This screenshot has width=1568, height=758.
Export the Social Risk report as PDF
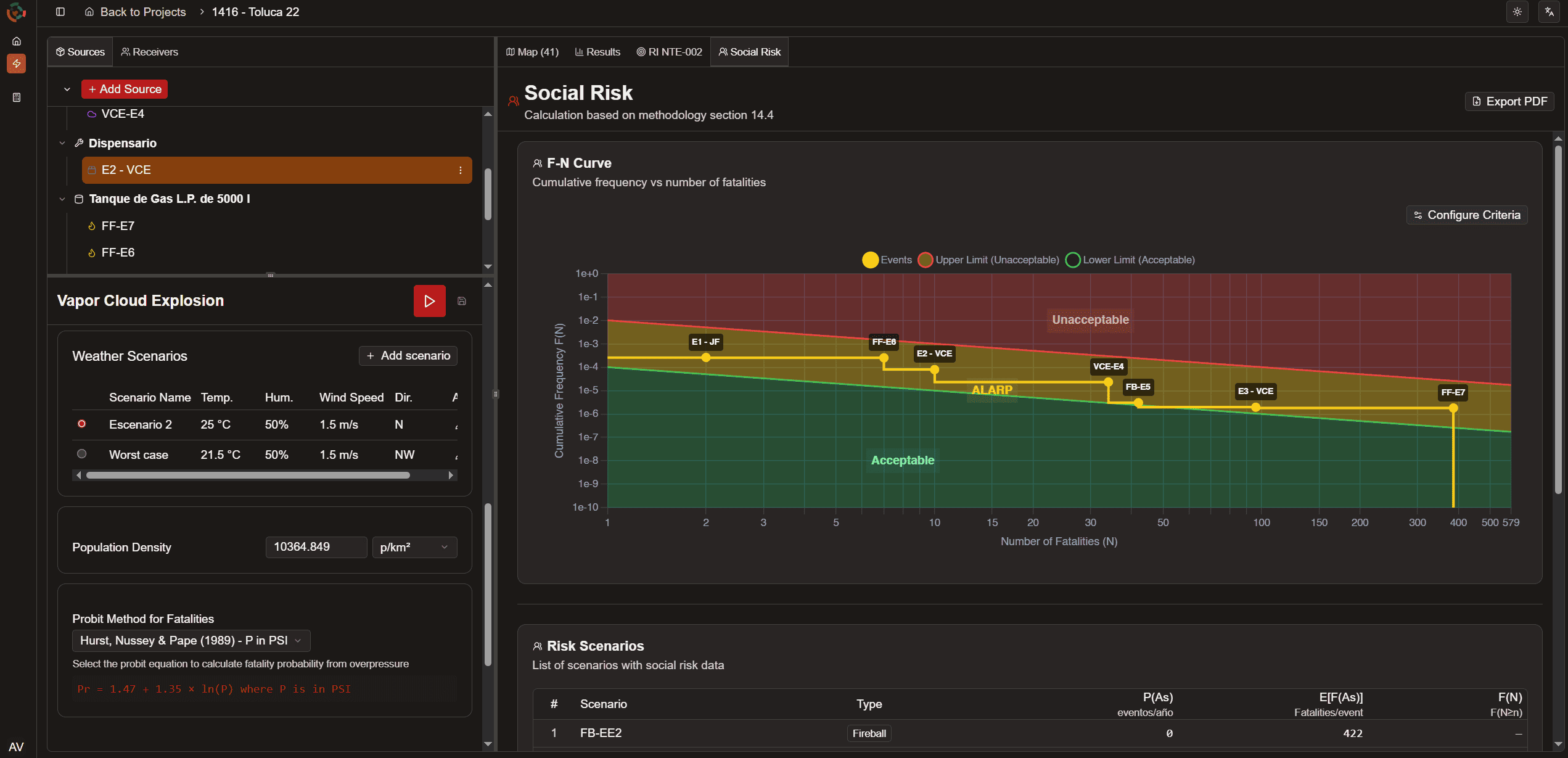1509,101
